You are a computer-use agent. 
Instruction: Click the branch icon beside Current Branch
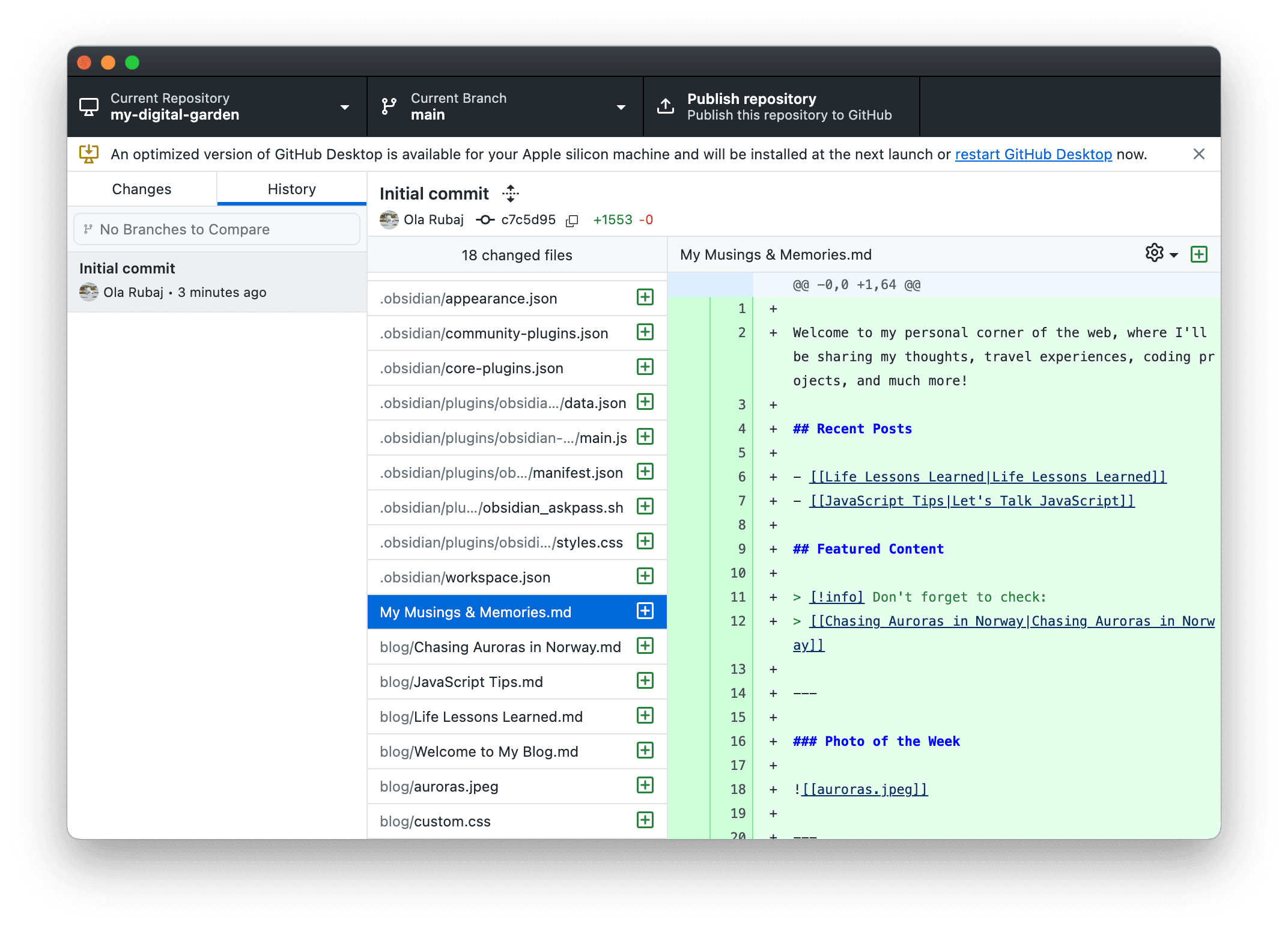point(389,106)
